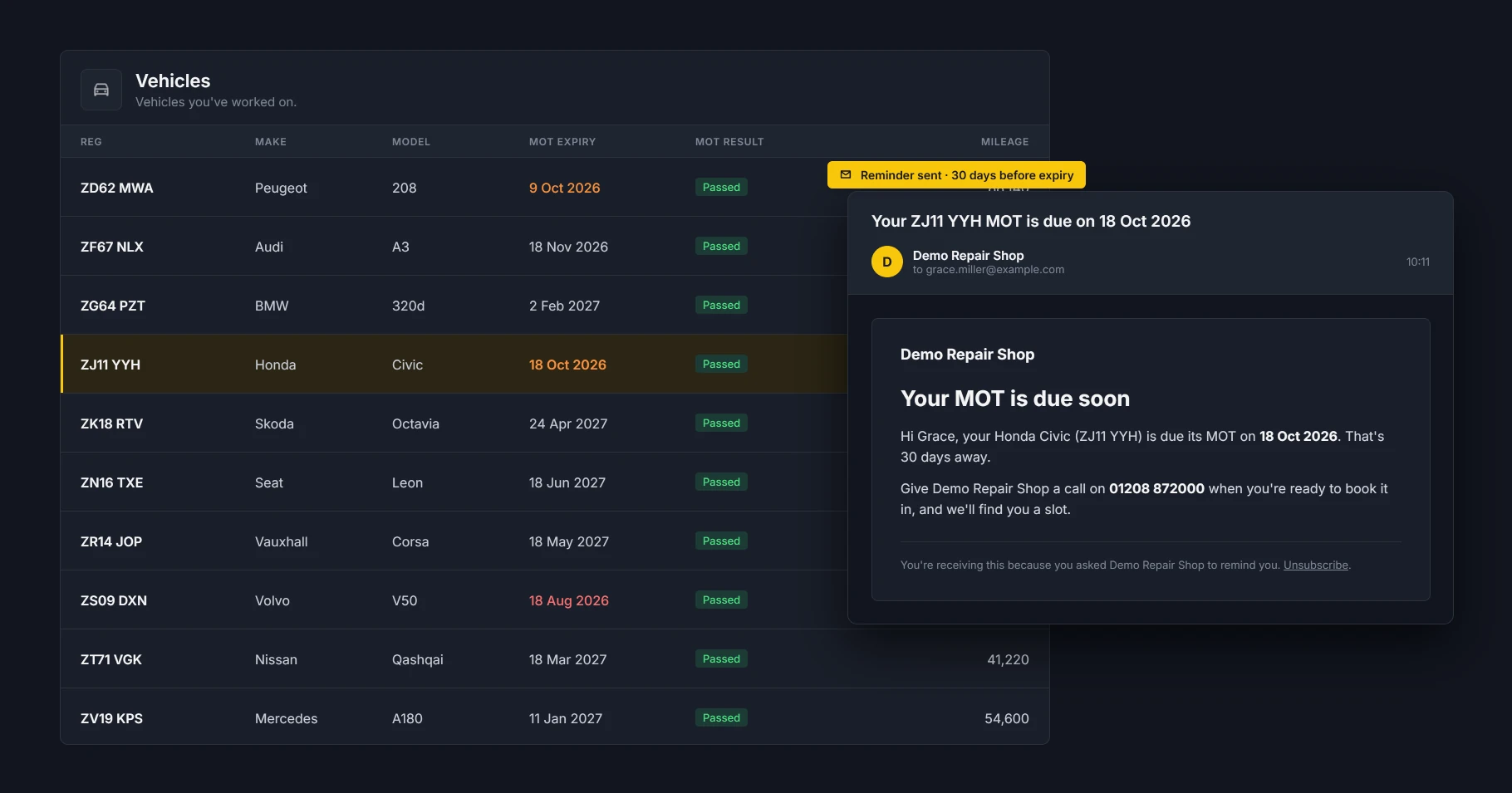Click the BMW make cell
This screenshot has width=1512, height=793.
point(272,306)
